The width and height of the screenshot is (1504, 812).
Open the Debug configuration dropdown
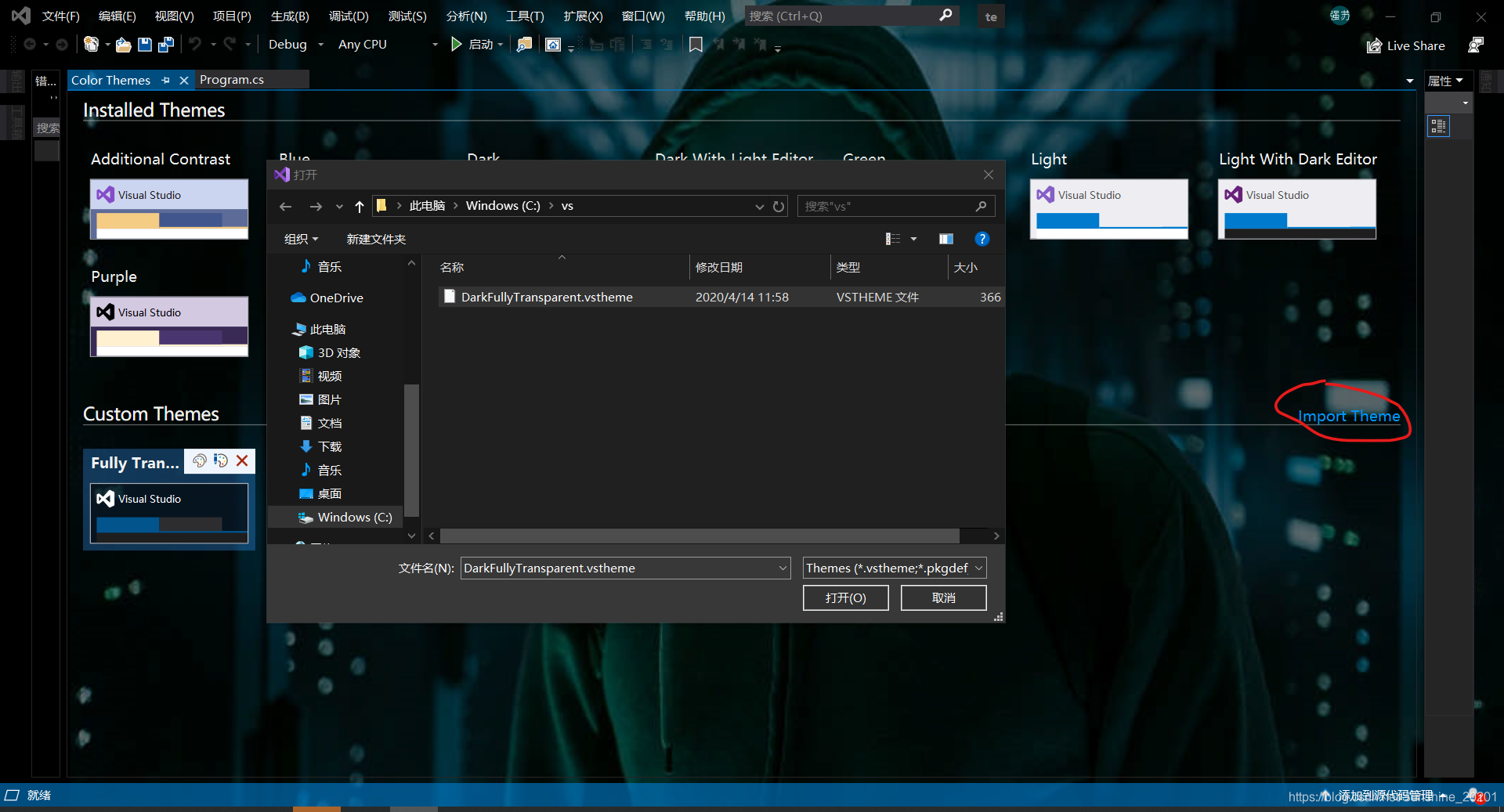pyautogui.click(x=320, y=45)
